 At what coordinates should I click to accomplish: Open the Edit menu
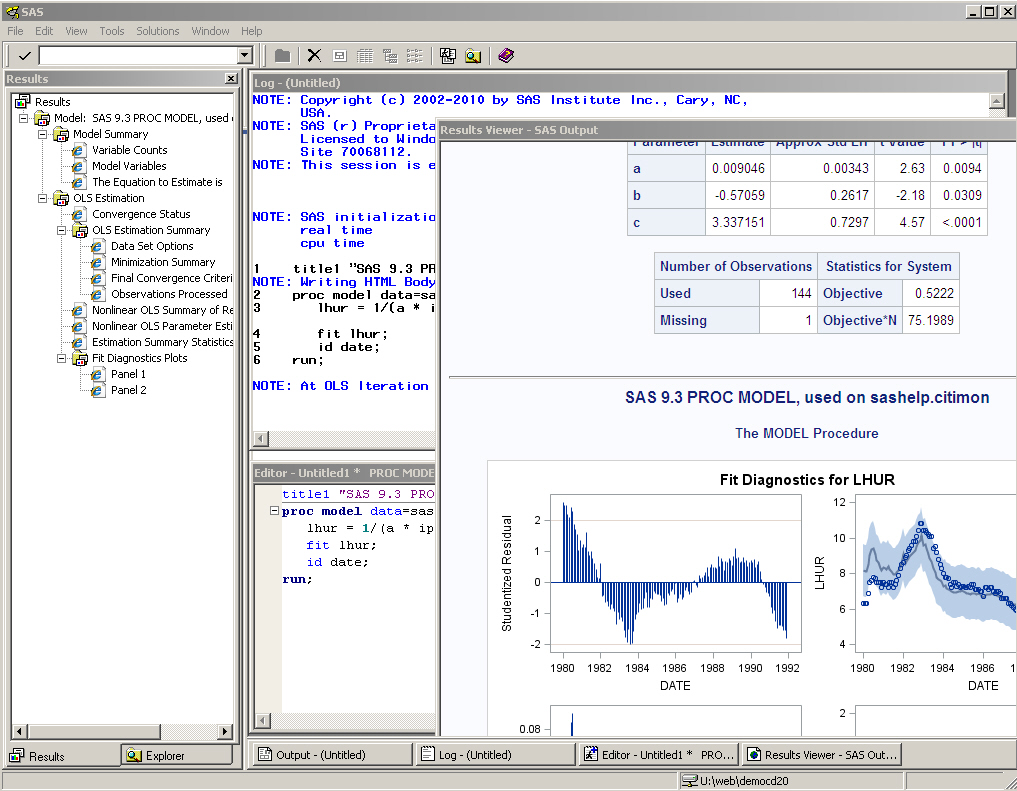tap(44, 31)
